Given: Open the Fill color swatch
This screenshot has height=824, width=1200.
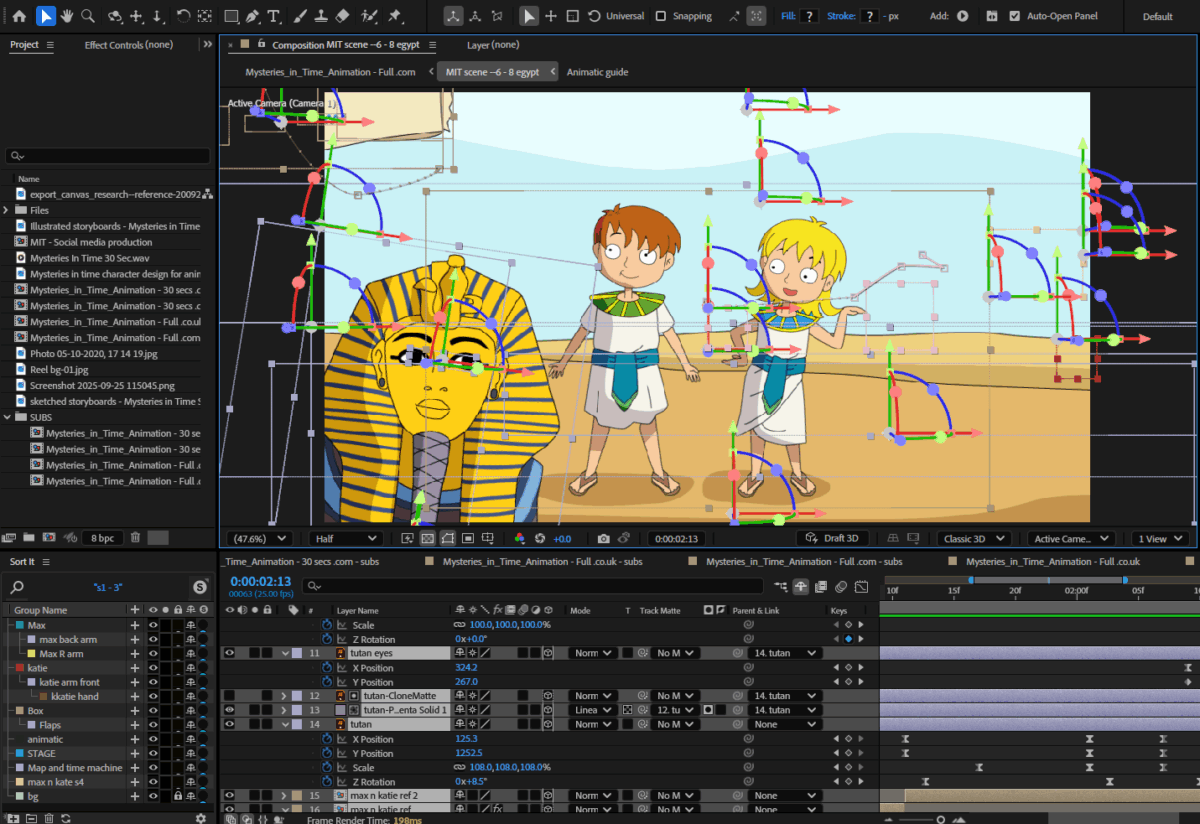Looking at the screenshot, I should click(809, 16).
